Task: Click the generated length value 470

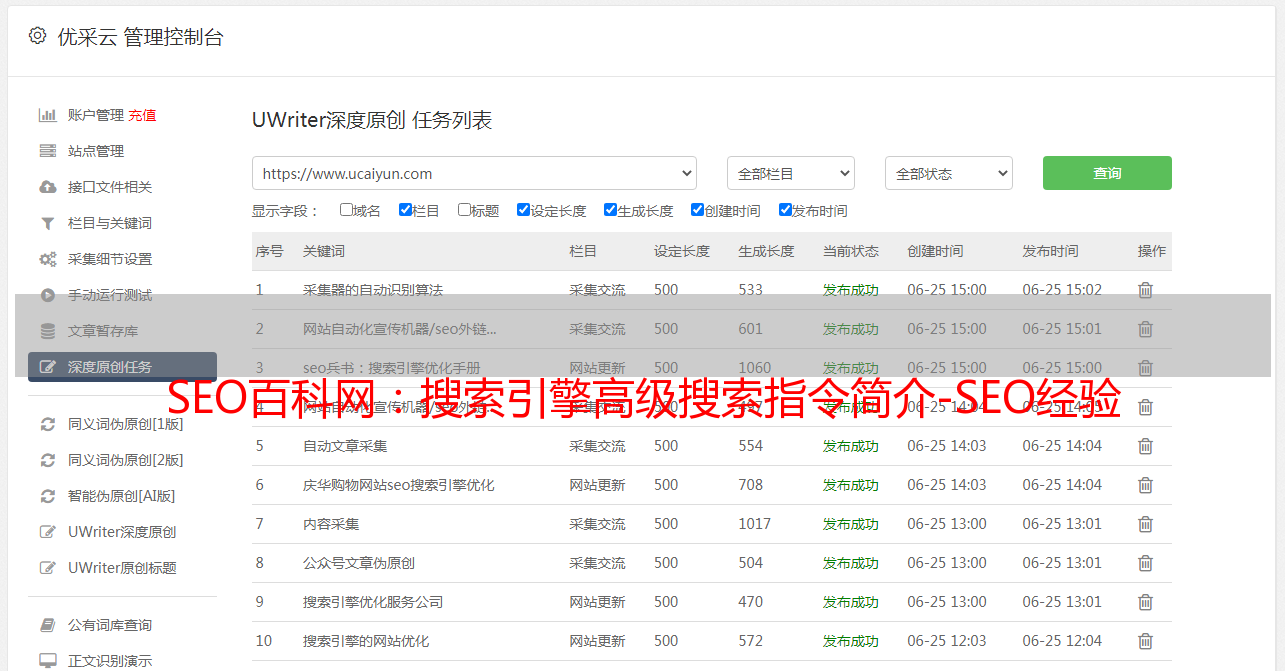Action: pyautogui.click(x=751, y=602)
